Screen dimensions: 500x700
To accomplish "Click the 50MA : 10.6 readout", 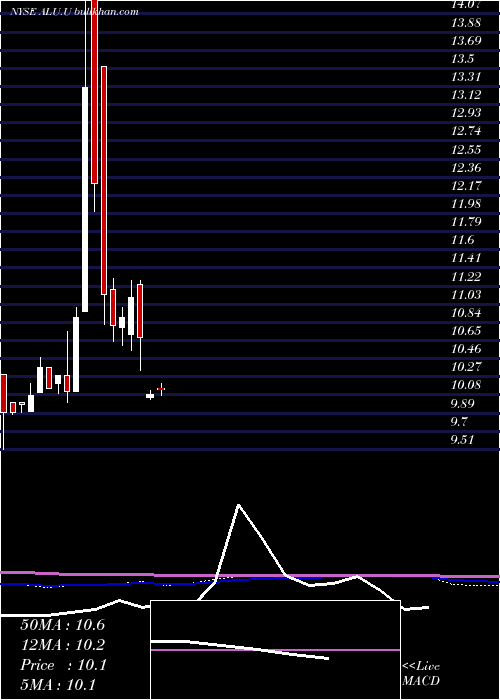I will pyautogui.click(x=62, y=625).
